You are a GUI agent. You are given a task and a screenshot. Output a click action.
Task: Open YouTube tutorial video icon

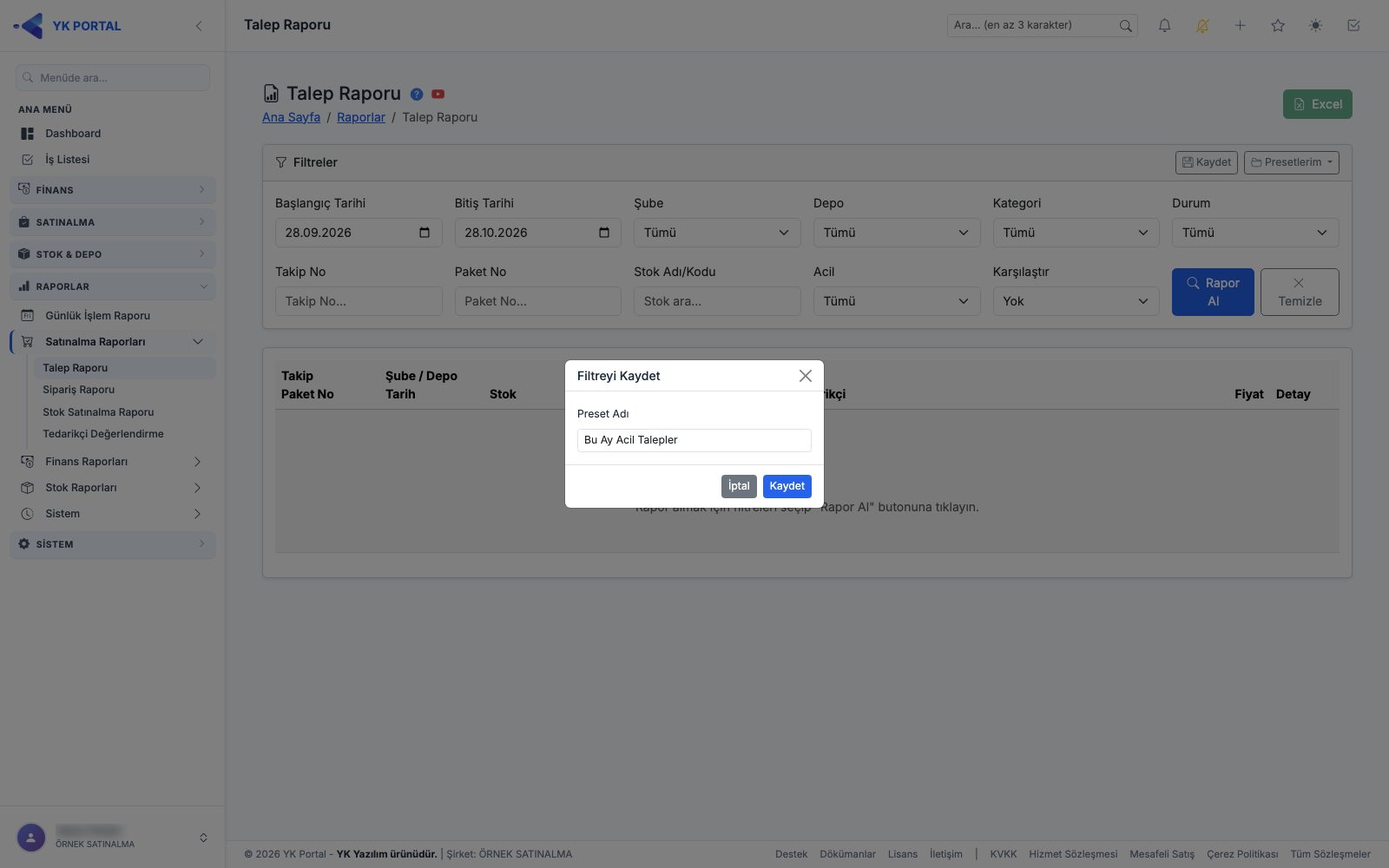438,94
